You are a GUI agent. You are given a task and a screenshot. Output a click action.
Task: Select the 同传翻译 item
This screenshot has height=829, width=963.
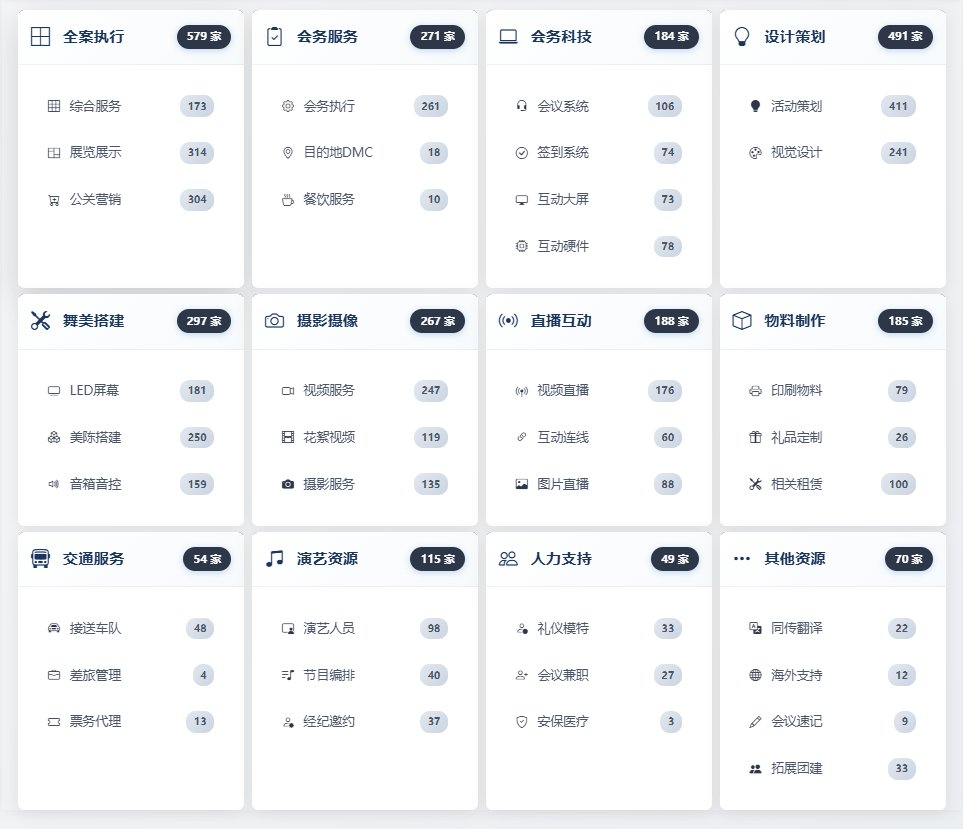point(796,629)
